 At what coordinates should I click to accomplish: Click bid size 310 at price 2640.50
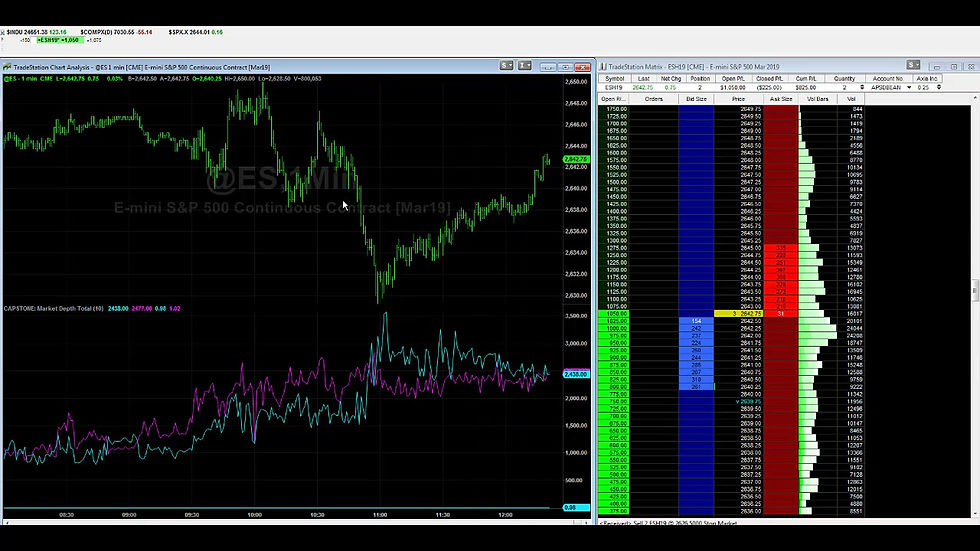[696, 380]
